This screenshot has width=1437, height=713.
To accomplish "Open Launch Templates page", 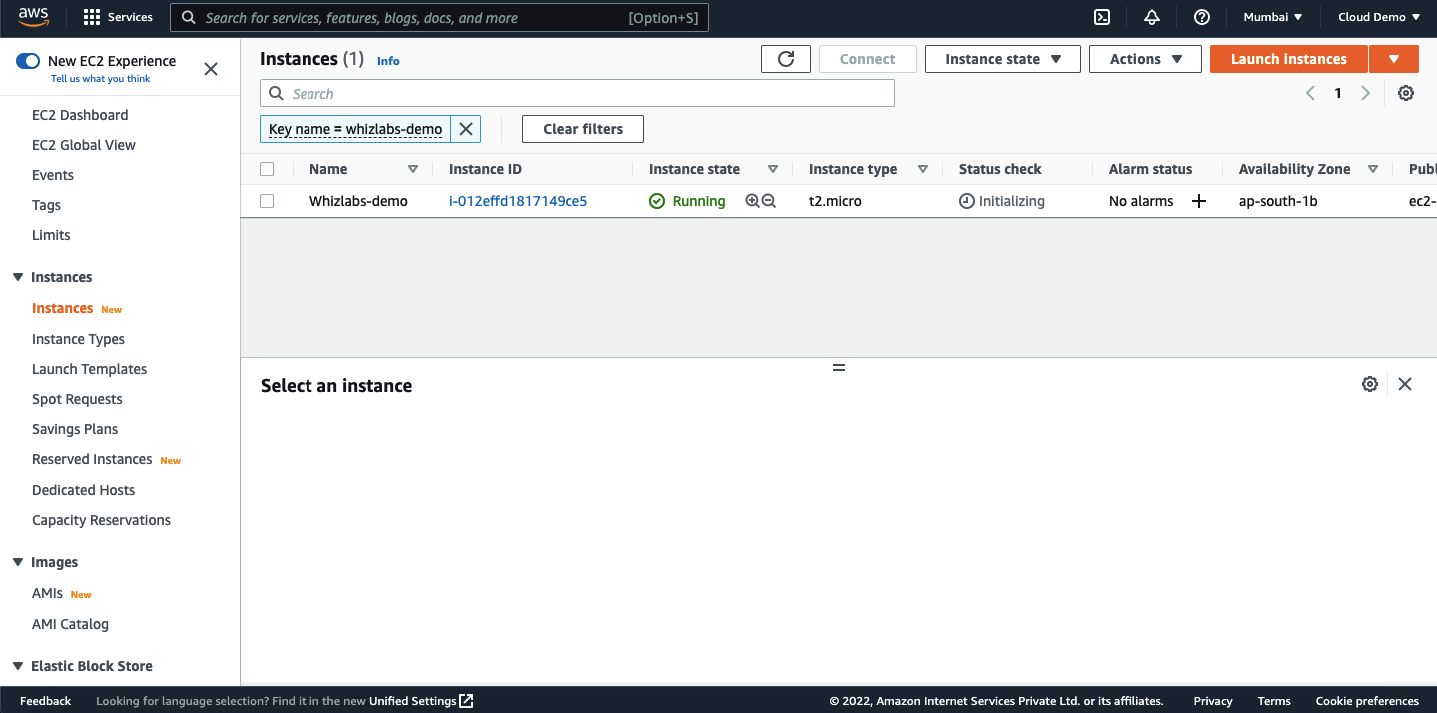I will (89, 369).
